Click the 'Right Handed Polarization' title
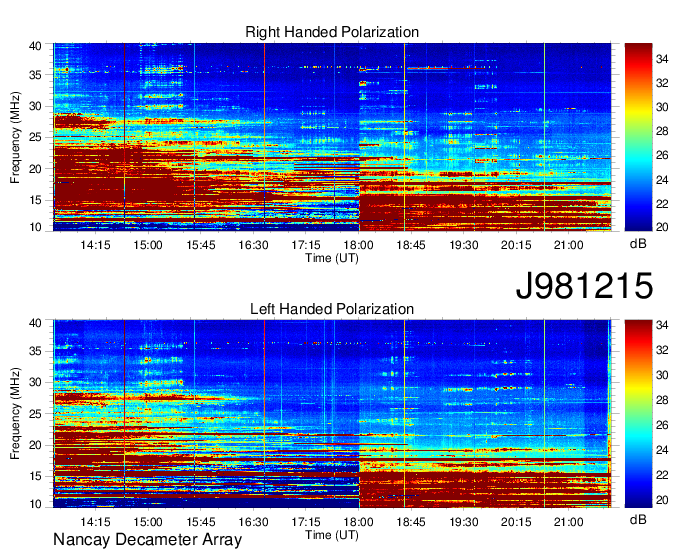 point(332,32)
